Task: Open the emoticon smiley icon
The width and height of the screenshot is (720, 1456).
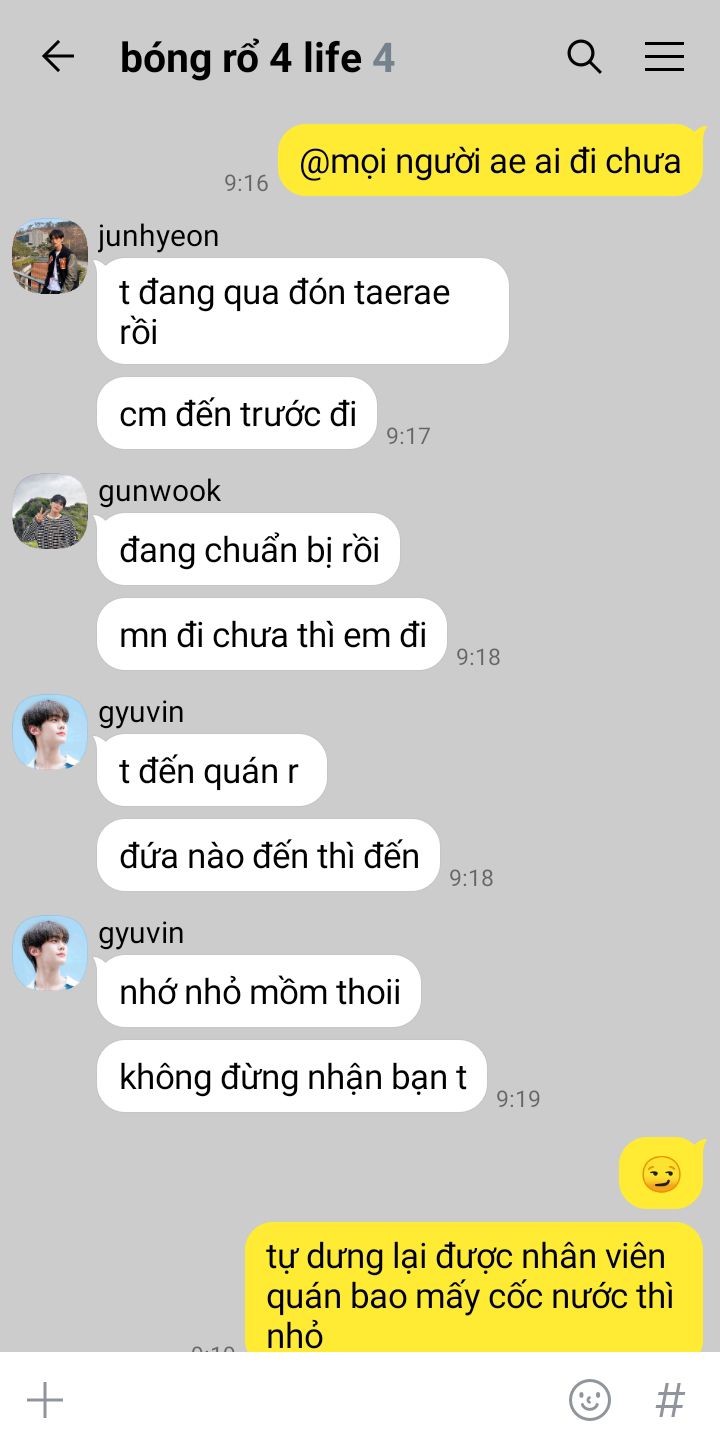Action: pyautogui.click(x=590, y=1400)
